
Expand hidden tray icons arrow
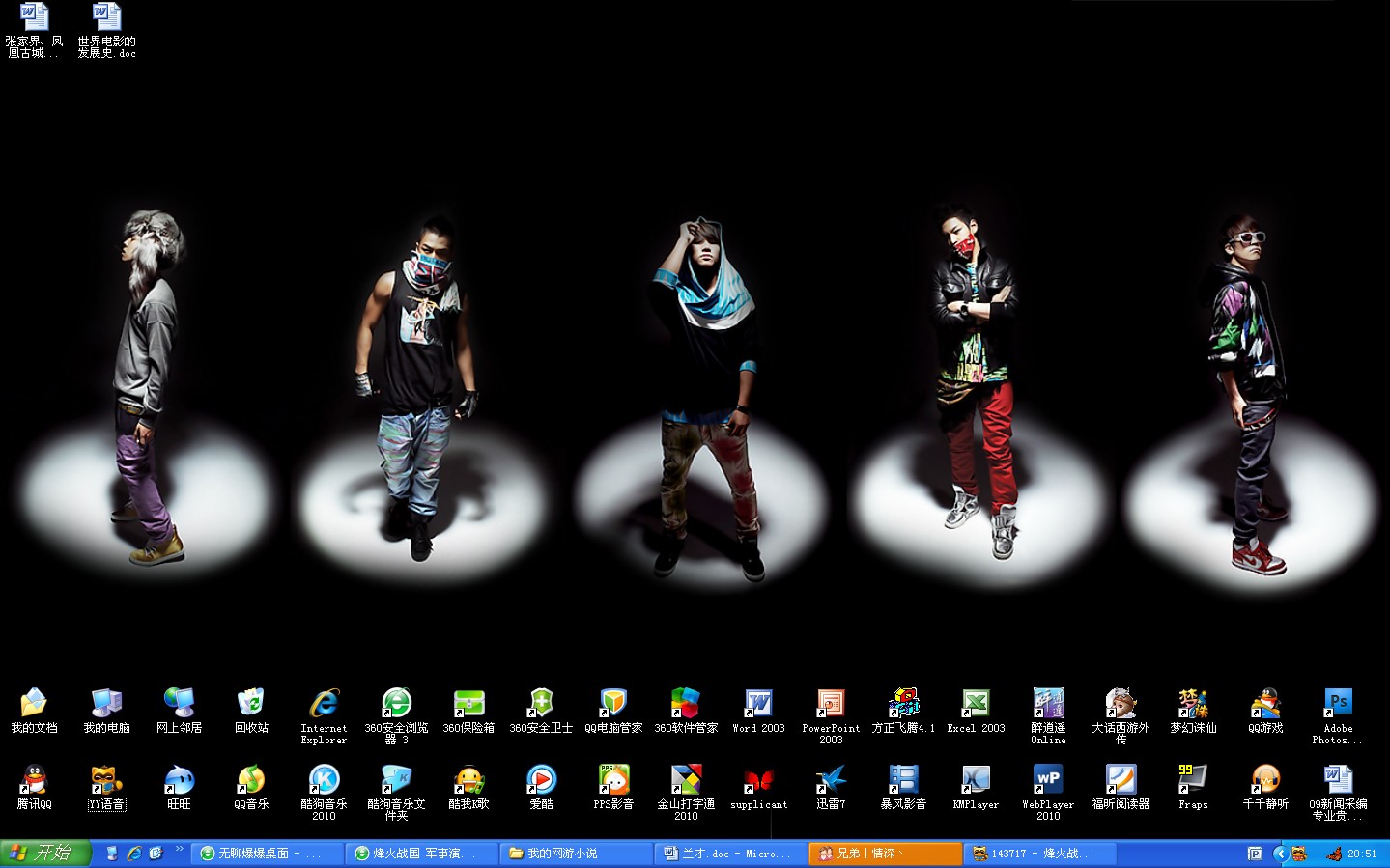pyautogui.click(x=1280, y=854)
